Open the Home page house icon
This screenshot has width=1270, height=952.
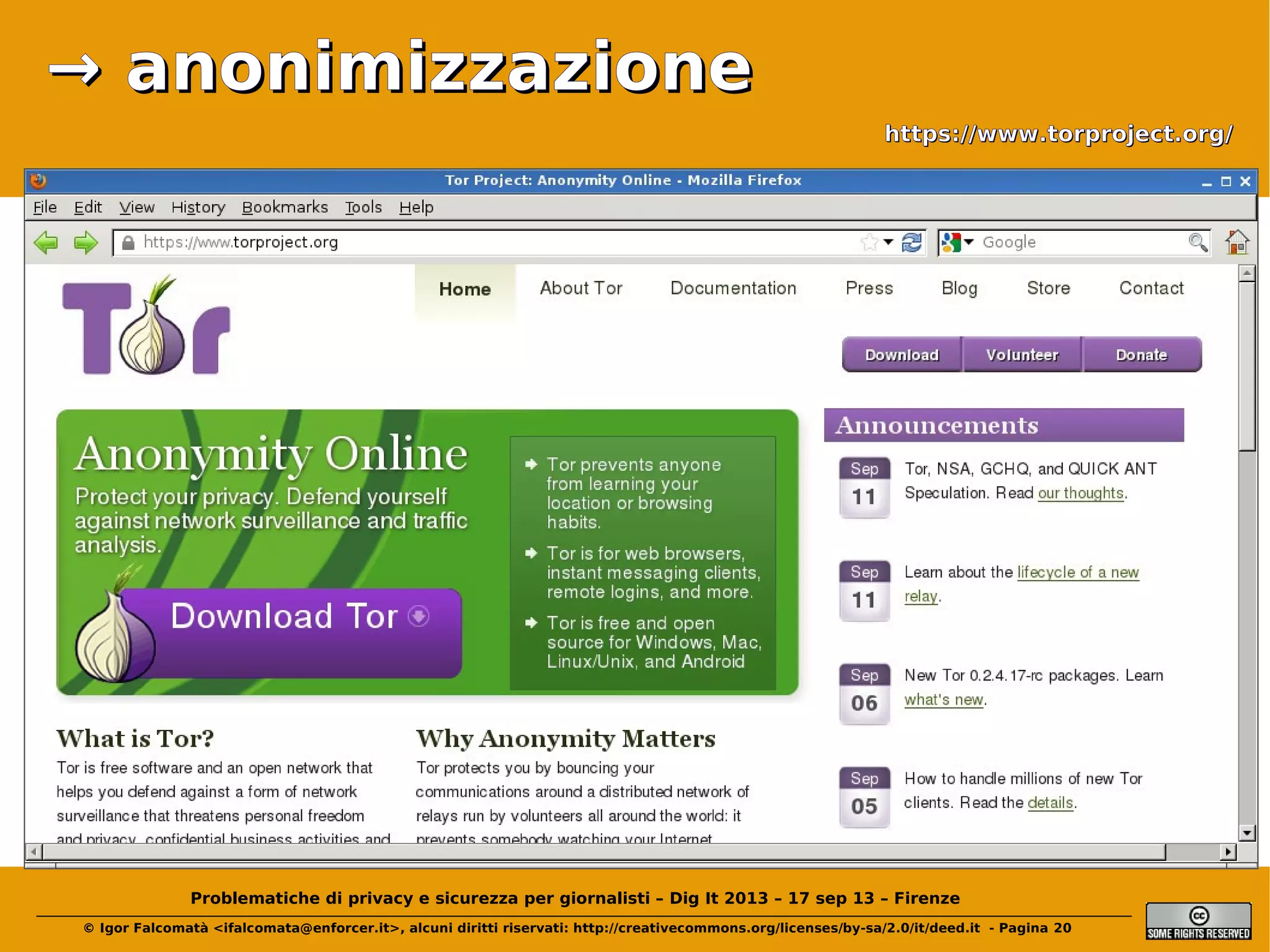tap(1237, 242)
